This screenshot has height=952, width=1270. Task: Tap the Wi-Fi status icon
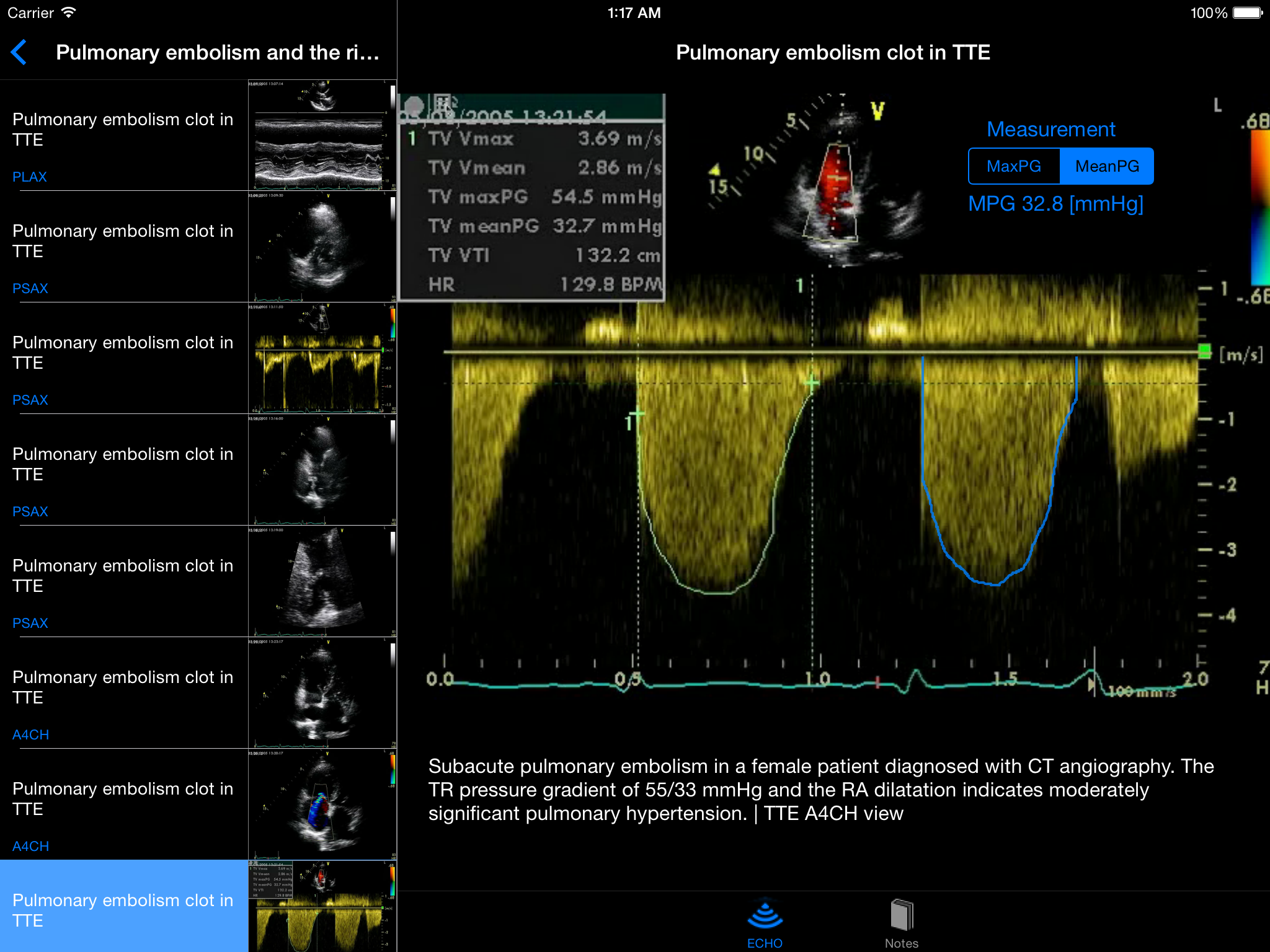[69, 12]
